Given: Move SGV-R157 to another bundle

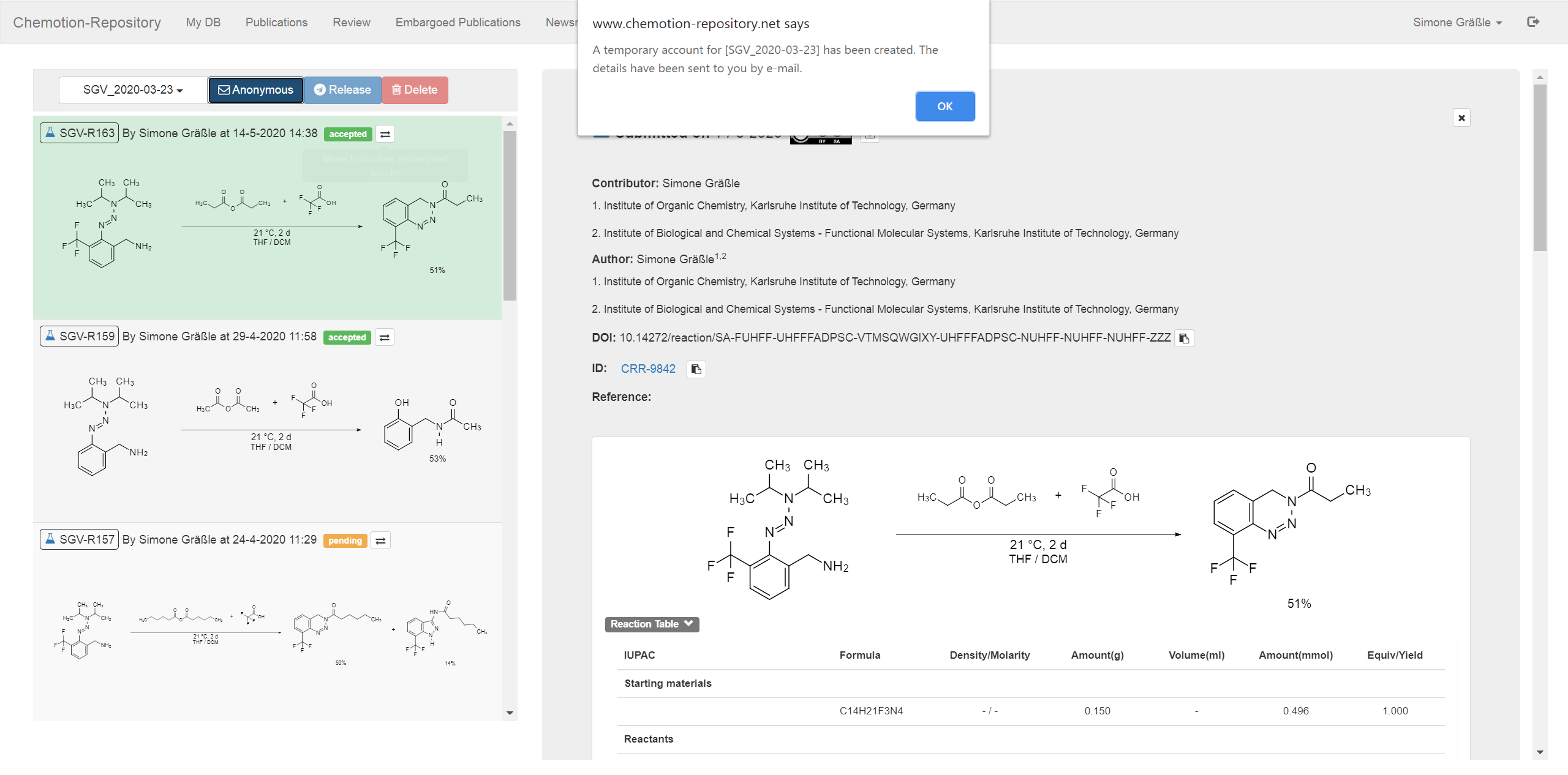Looking at the screenshot, I should [x=380, y=541].
